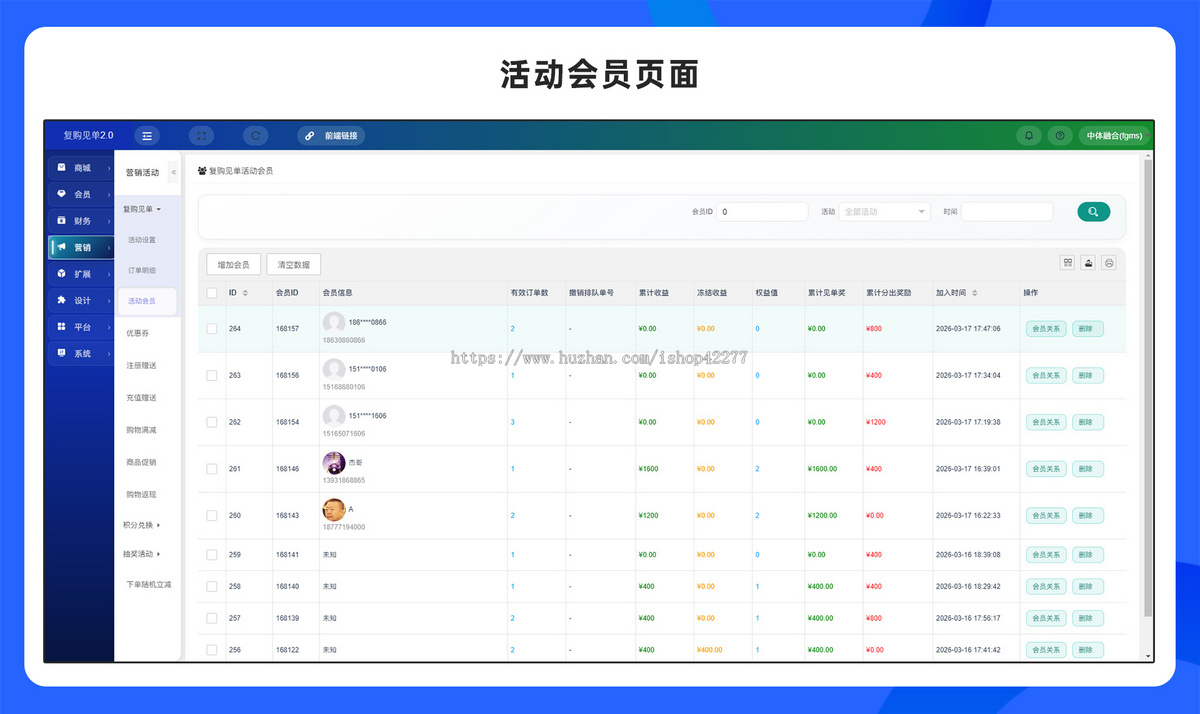Expand the 抽奖活动 submenu group
Screen dimensions: 1200x714
click(142, 553)
